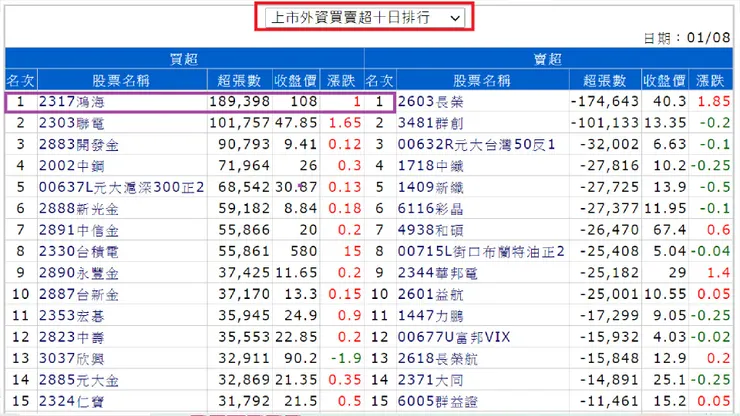Open the 4938和碩 stock link
Image resolution: width=740 pixels, height=416 pixels.
point(430,230)
